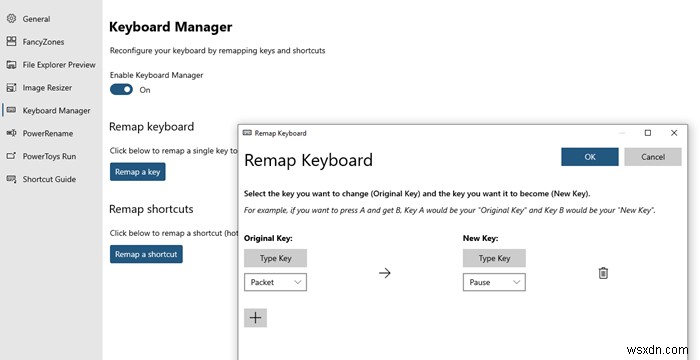Click the File Explorer Preview icon

[x=12, y=65]
